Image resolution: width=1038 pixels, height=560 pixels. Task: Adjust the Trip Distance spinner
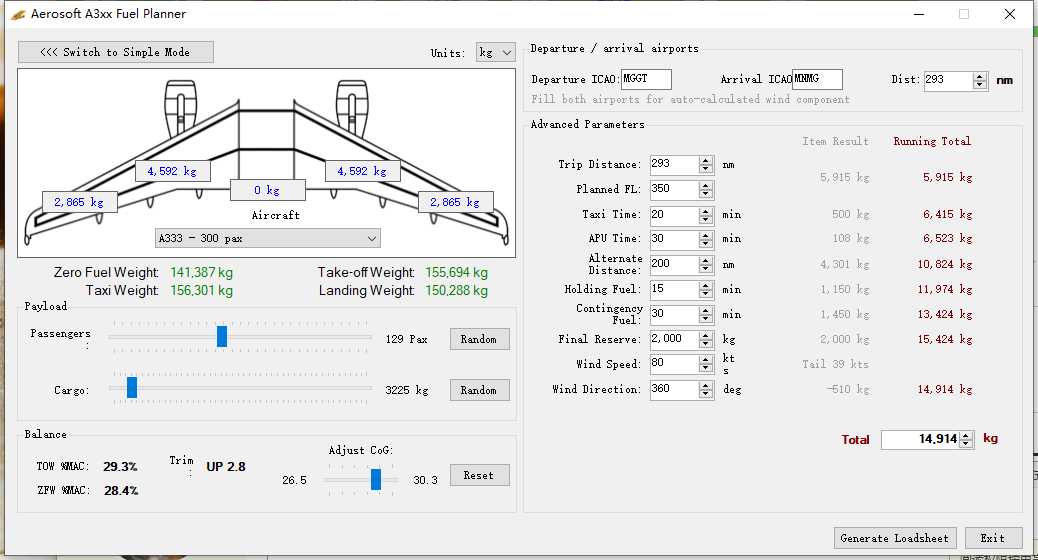[x=706, y=164]
